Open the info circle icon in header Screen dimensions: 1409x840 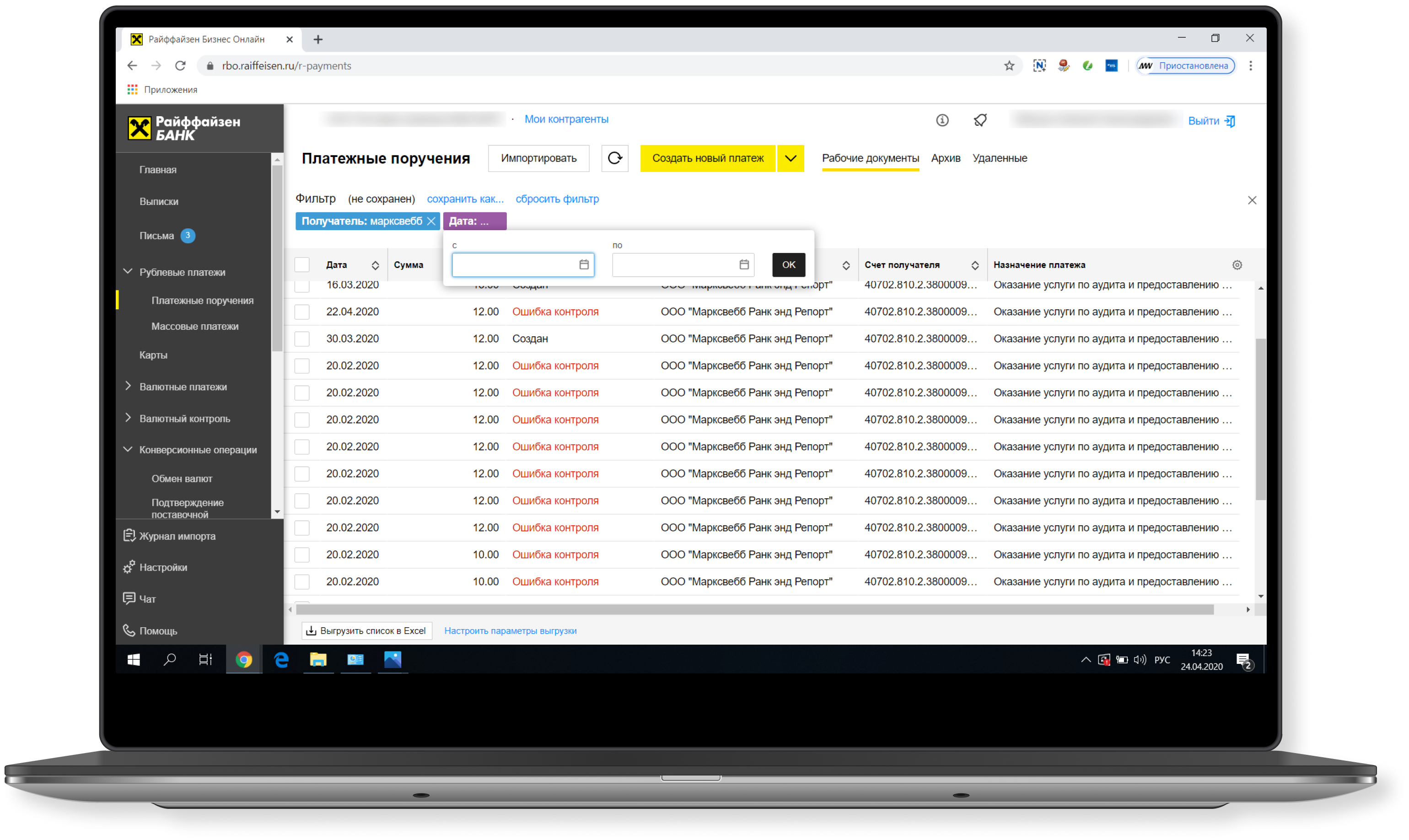click(x=941, y=120)
